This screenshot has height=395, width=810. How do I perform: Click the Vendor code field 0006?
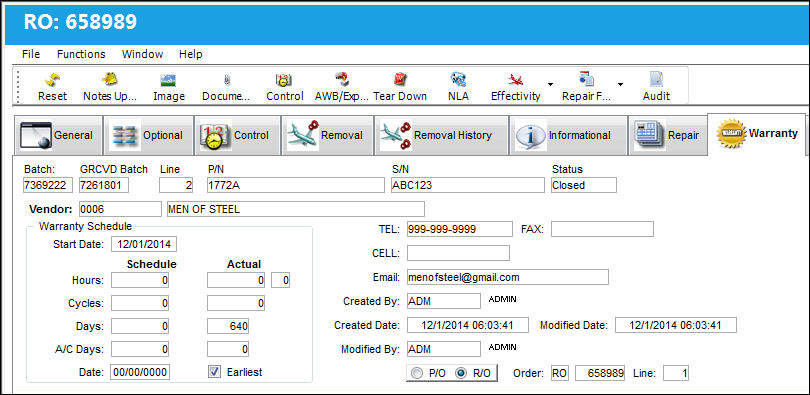pos(120,209)
